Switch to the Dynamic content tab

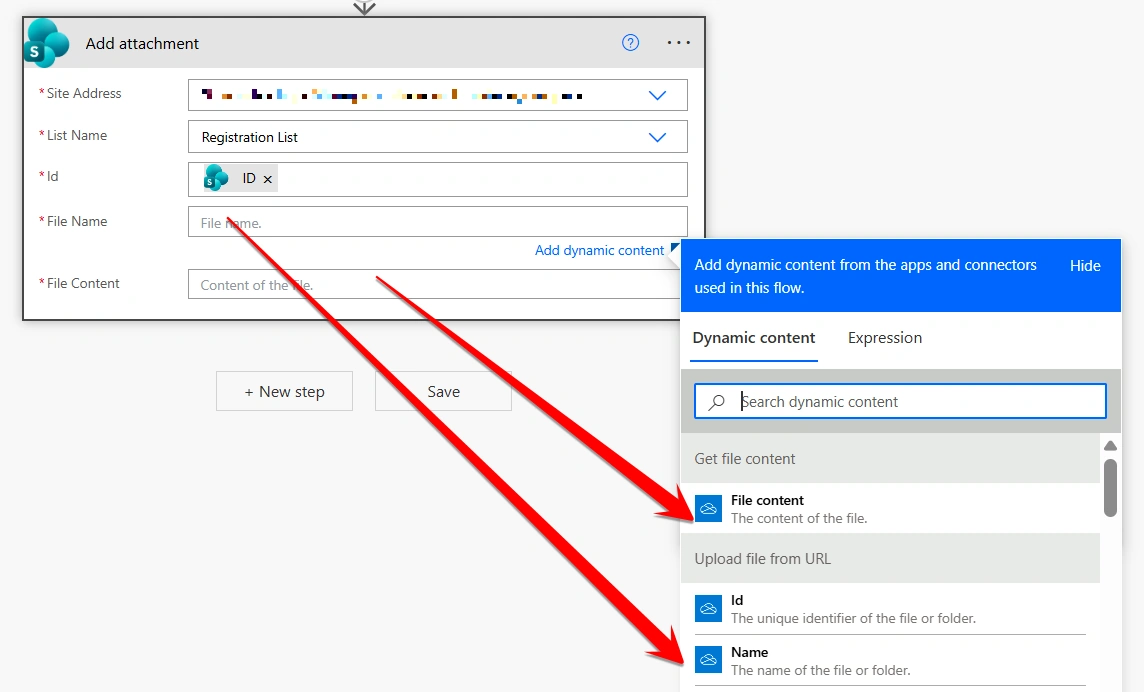coord(754,338)
